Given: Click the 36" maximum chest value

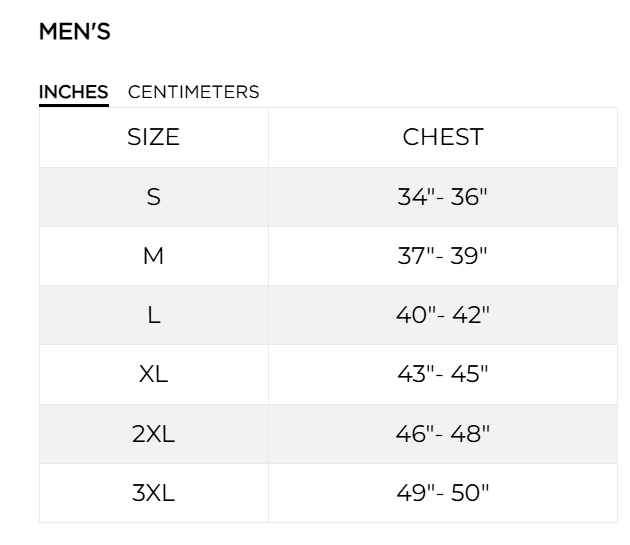Looking at the screenshot, I should (468, 197).
